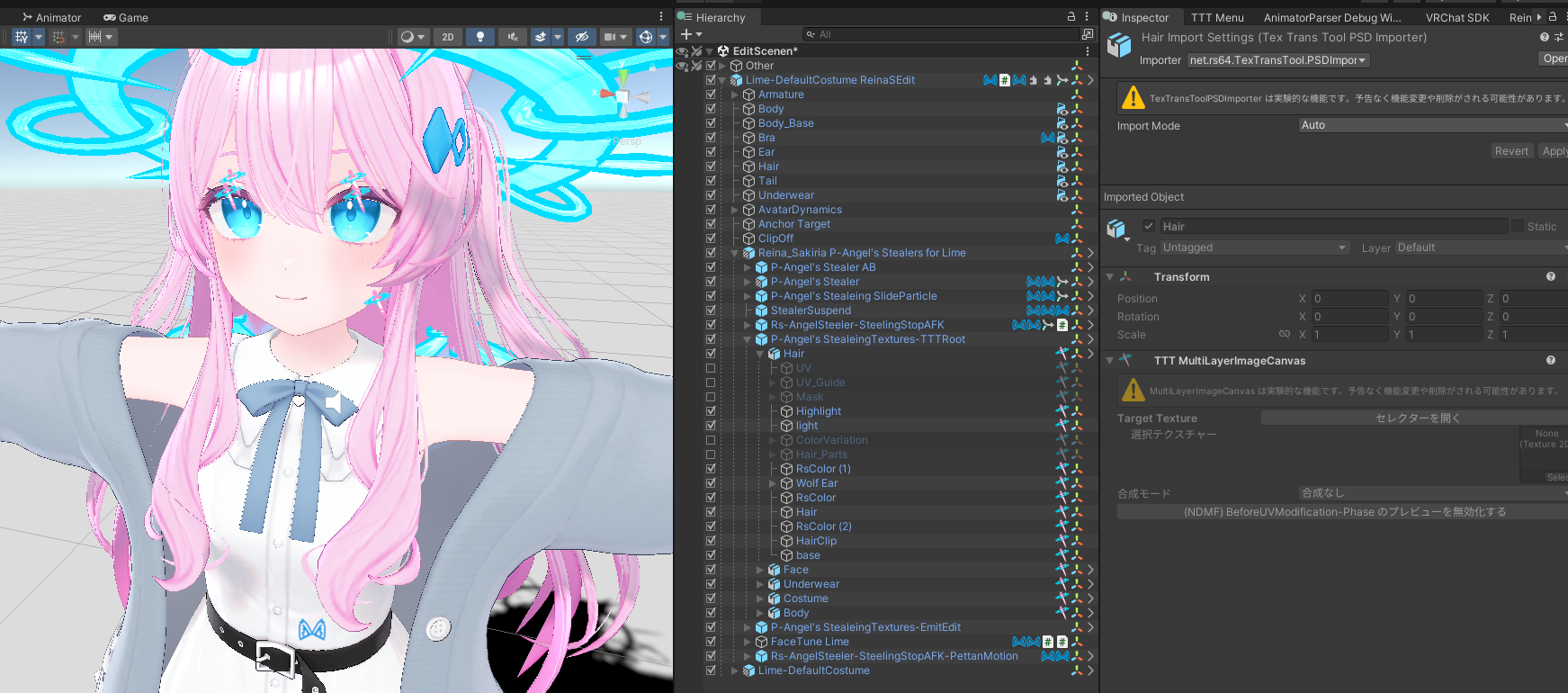Toggle hidden objects visibility eye icon
The width and height of the screenshot is (1568, 693).
point(582,37)
